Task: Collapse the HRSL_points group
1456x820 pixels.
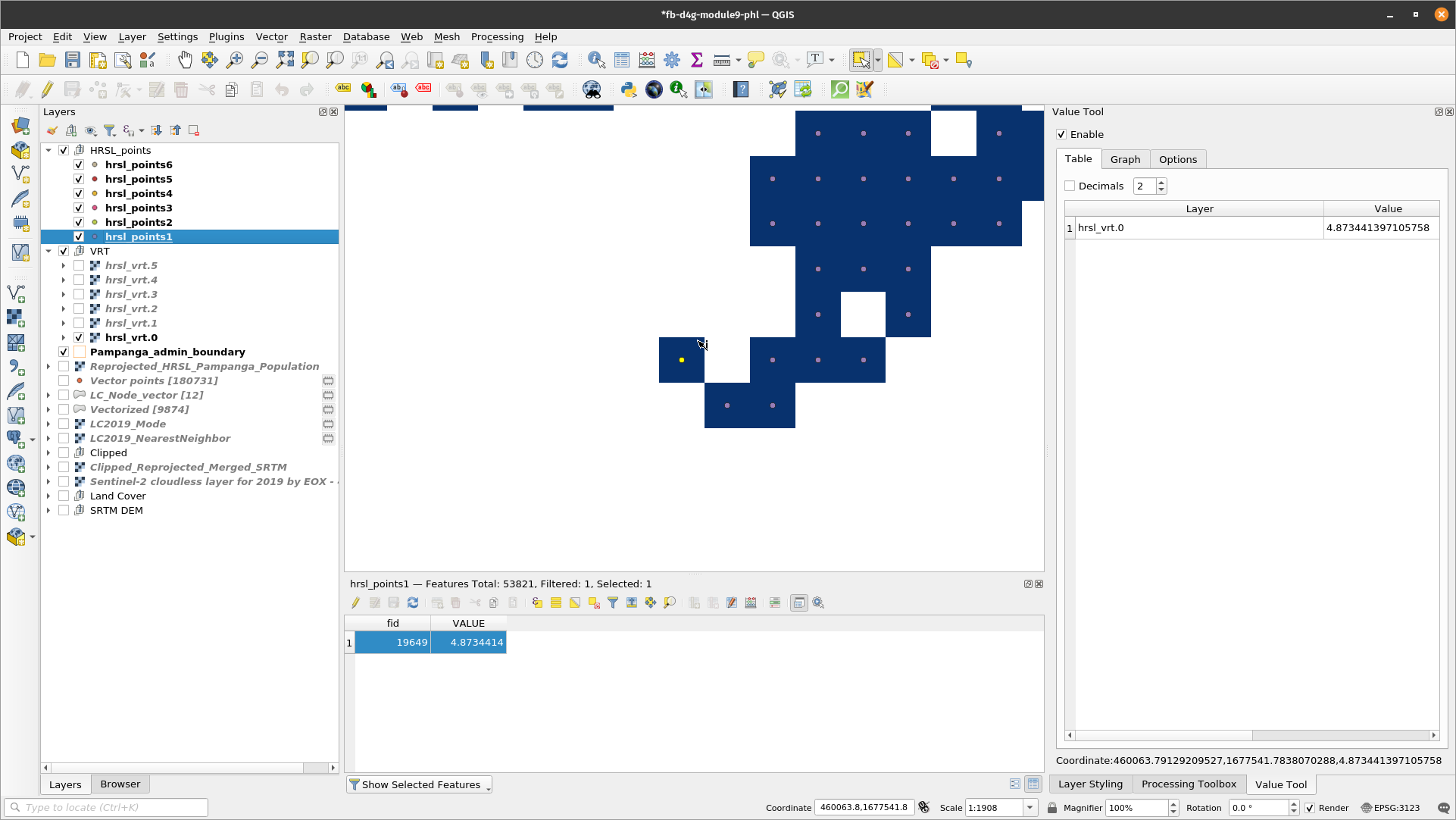Action: (48, 150)
